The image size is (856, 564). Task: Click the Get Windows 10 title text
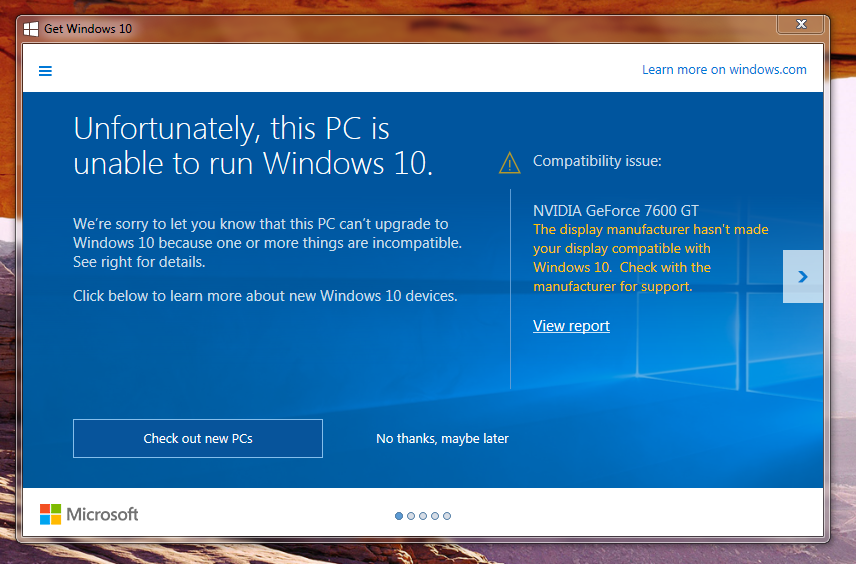pos(88,29)
